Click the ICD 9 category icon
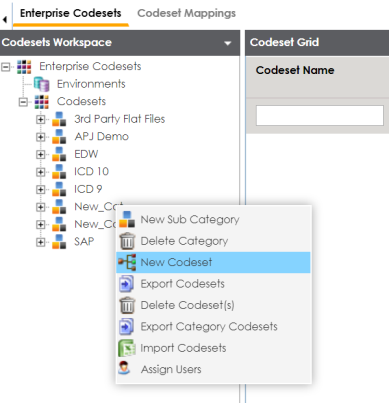The height and width of the screenshot is (403, 389). [x=59, y=189]
